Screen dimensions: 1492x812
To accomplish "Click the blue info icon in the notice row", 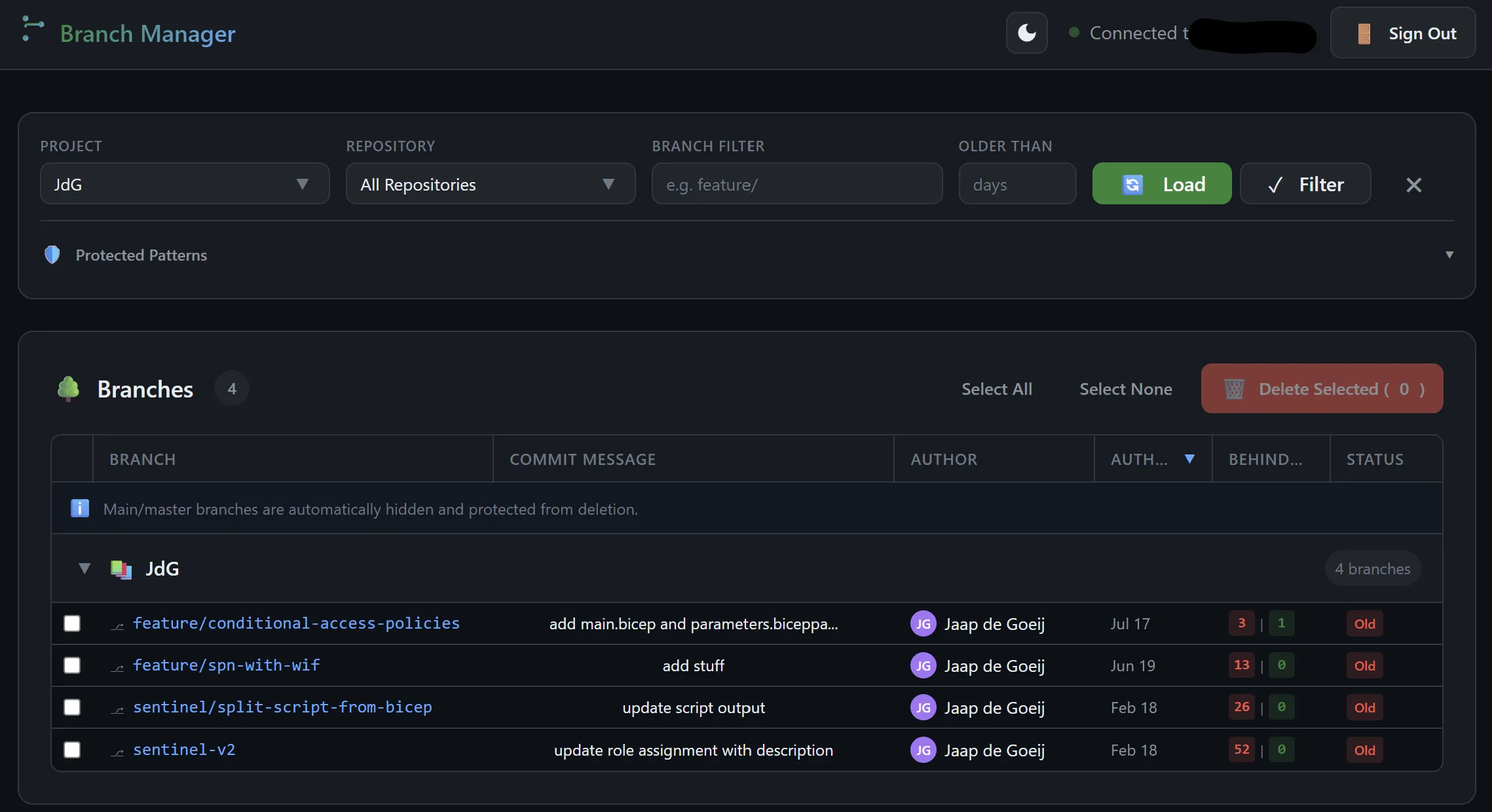I will tap(80, 508).
